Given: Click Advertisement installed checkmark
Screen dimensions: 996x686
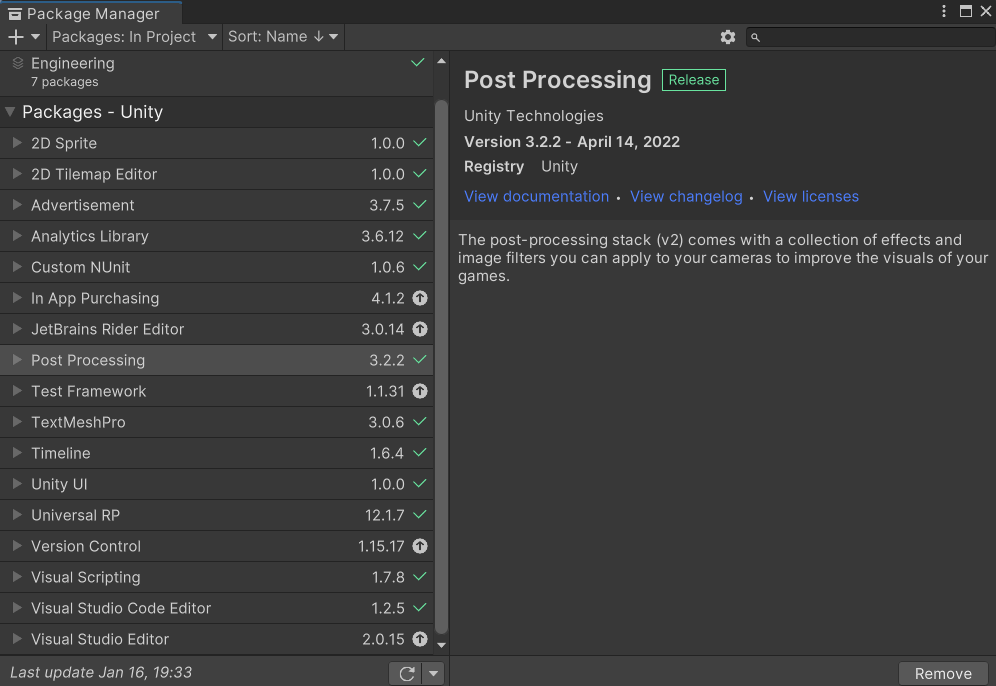Looking at the screenshot, I should (x=420, y=205).
